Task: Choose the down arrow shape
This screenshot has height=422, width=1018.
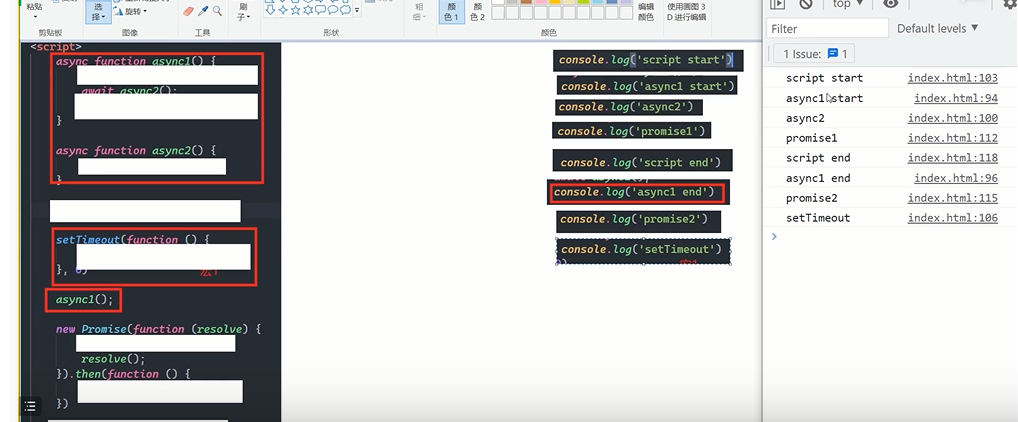Action: click(x=270, y=10)
